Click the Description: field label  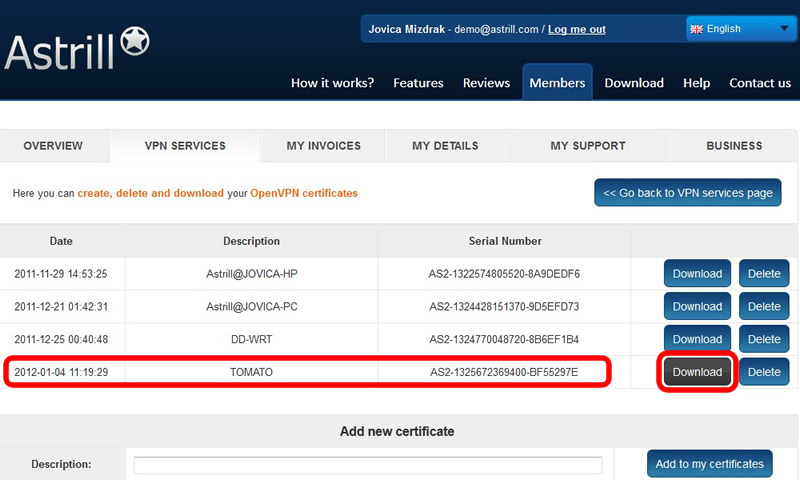tap(61, 464)
